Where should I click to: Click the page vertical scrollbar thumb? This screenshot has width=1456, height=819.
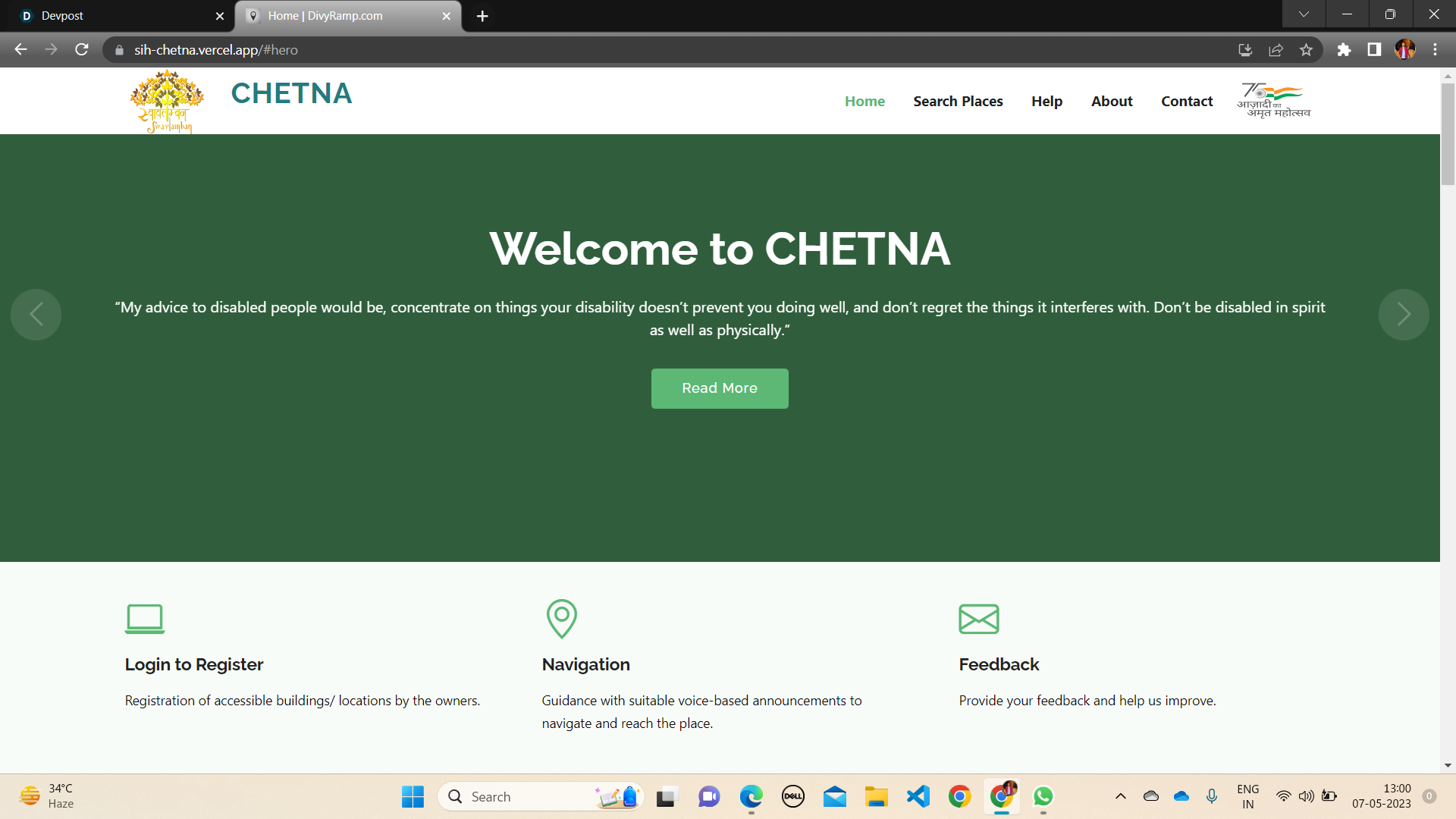[x=1448, y=134]
